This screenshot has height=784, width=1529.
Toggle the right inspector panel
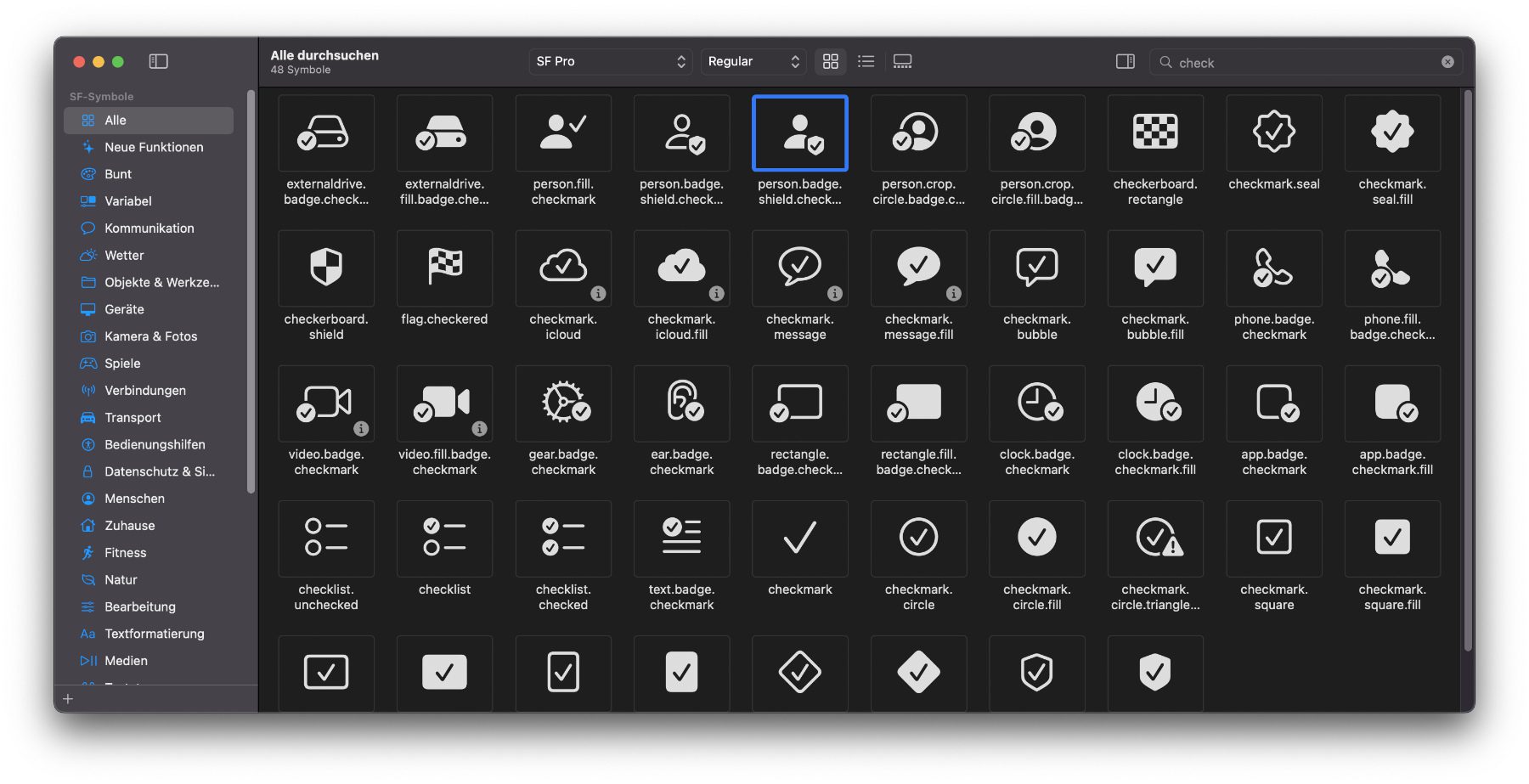click(x=1126, y=61)
